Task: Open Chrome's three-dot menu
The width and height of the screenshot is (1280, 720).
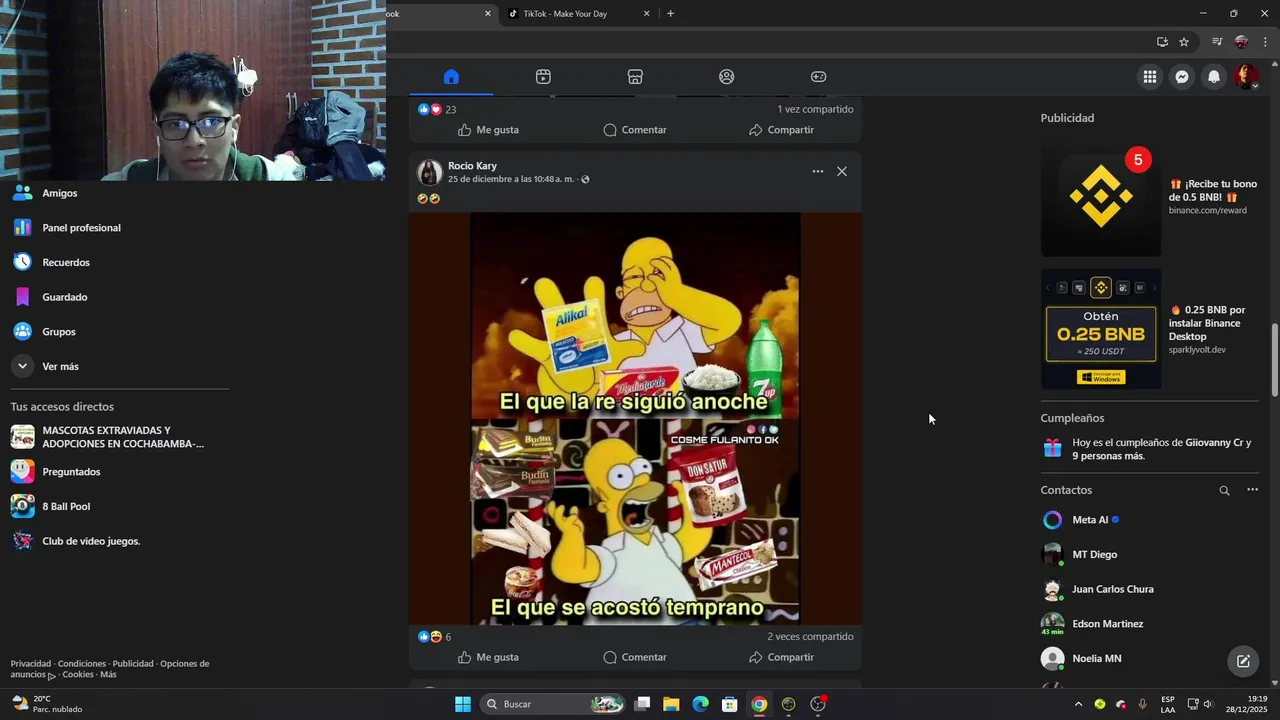Action: coord(1266,42)
